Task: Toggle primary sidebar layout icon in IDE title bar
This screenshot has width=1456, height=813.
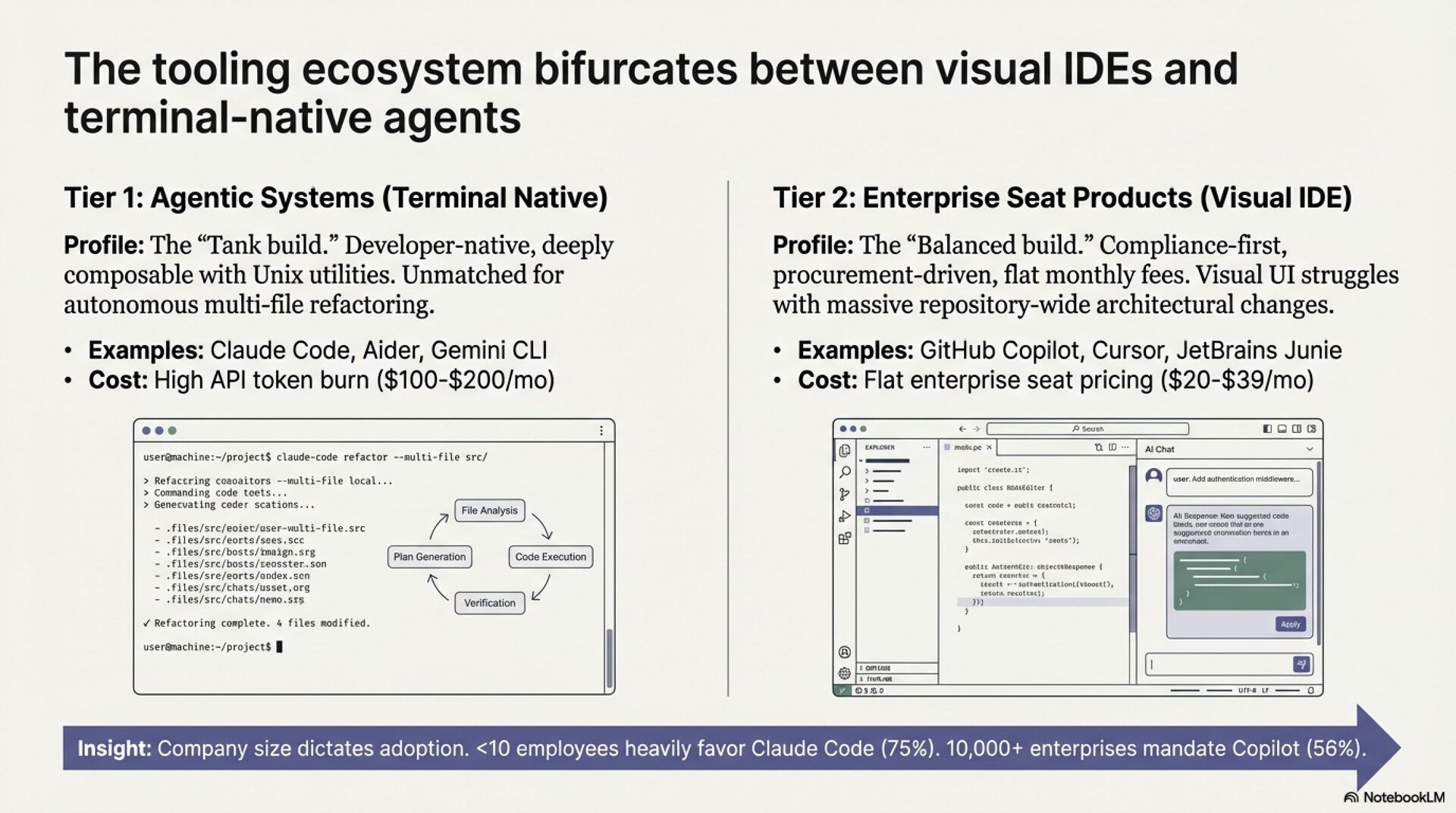Action: click(x=1267, y=428)
